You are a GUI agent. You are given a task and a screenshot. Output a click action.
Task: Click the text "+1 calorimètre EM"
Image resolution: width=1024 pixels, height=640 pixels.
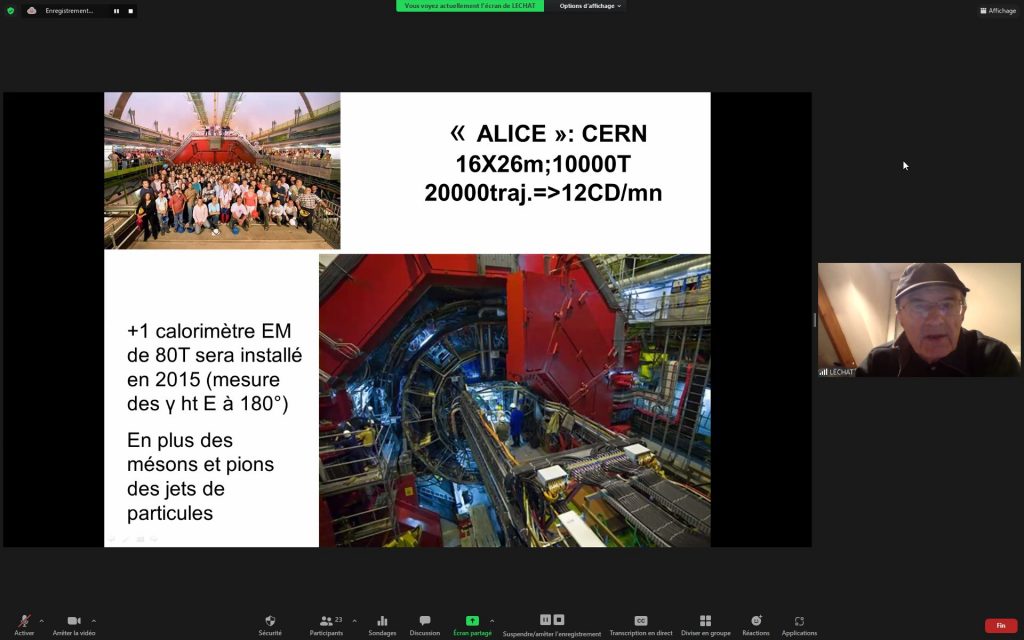pos(209,331)
